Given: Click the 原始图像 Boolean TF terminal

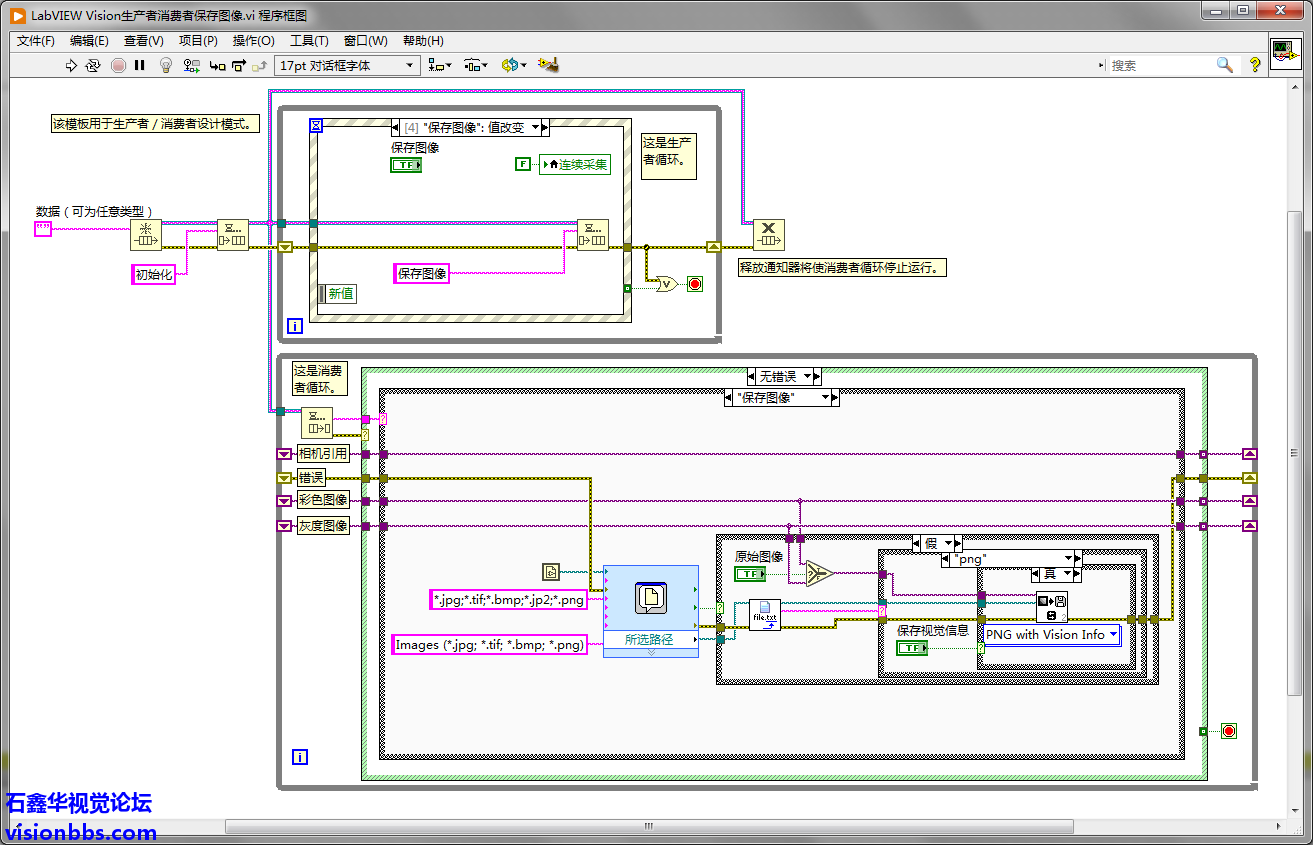Looking at the screenshot, I should coord(750,574).
